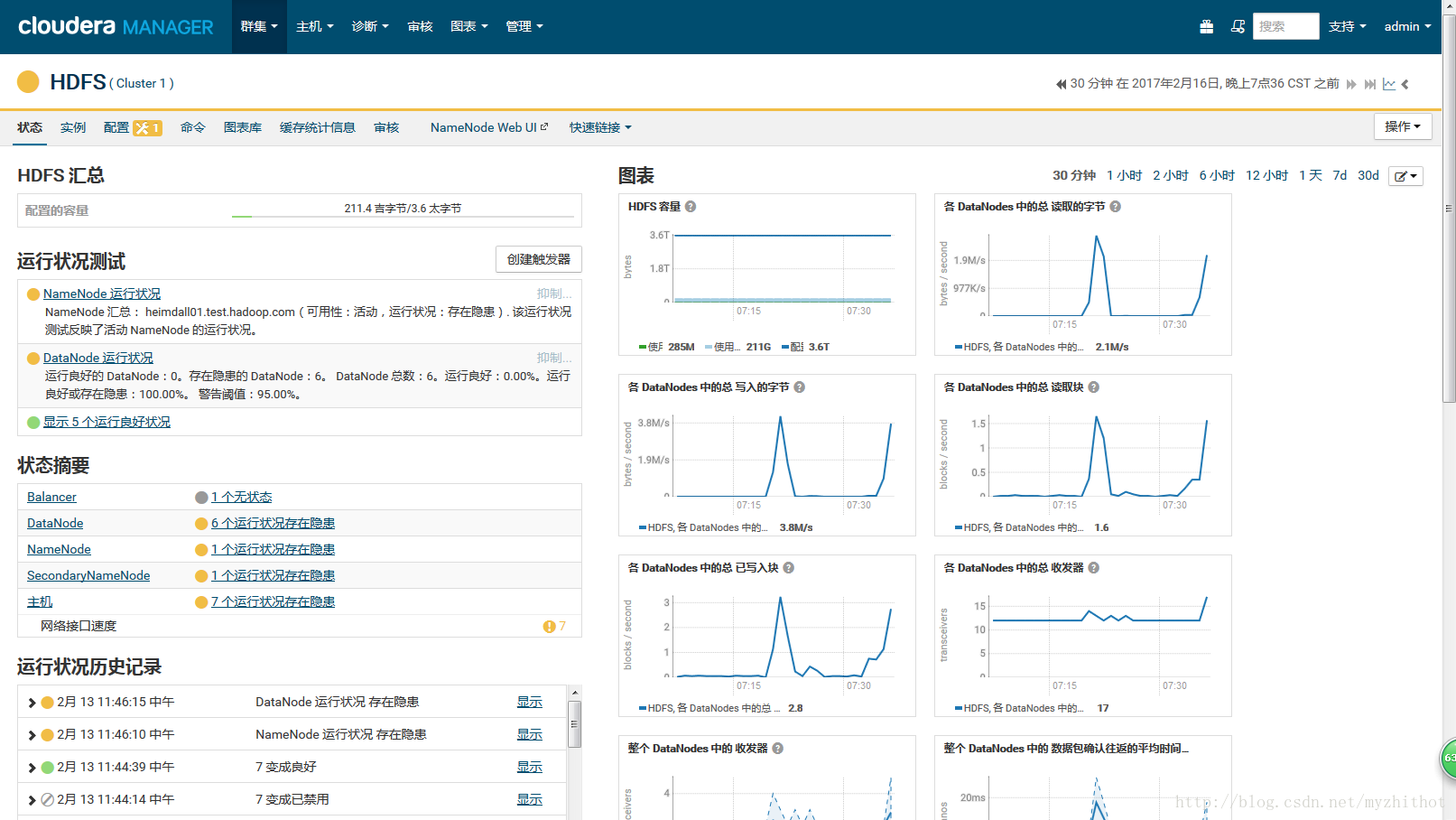Open the 管理 dropdown menu
This screenshot has width=1456, height=820.
524,27
